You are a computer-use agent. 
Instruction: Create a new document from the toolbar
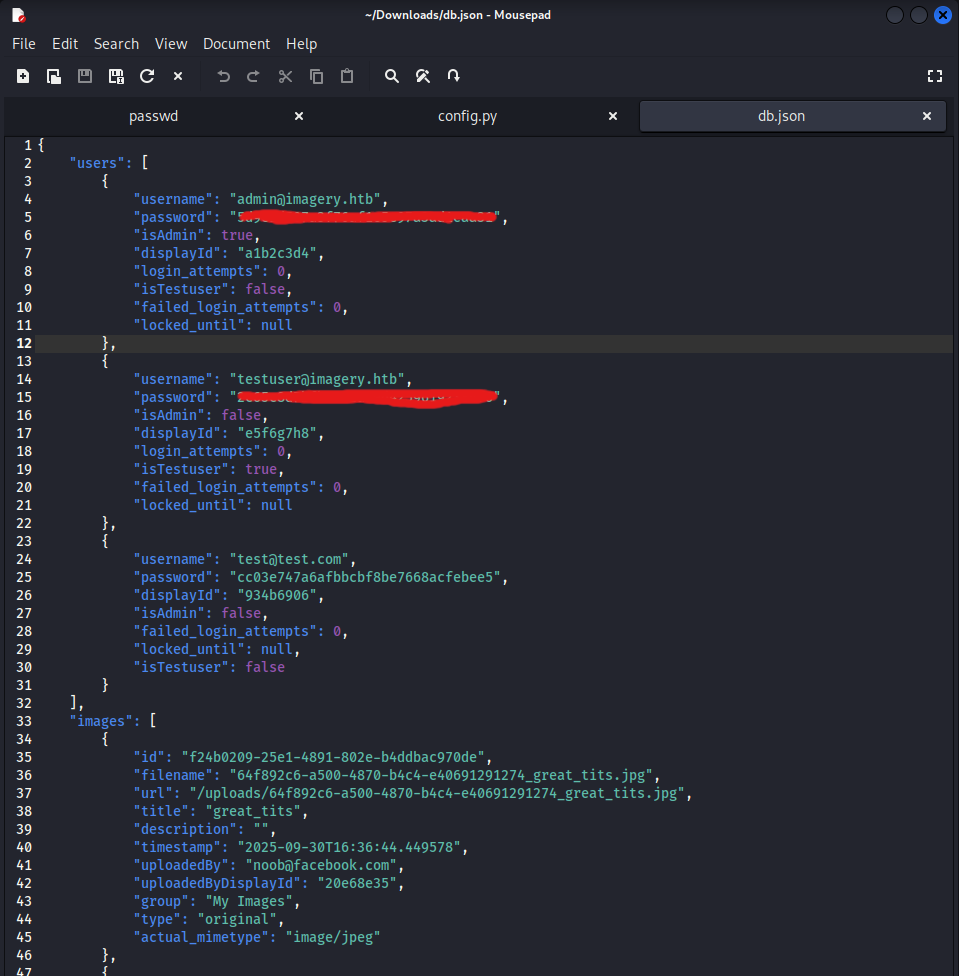point(23,76)
